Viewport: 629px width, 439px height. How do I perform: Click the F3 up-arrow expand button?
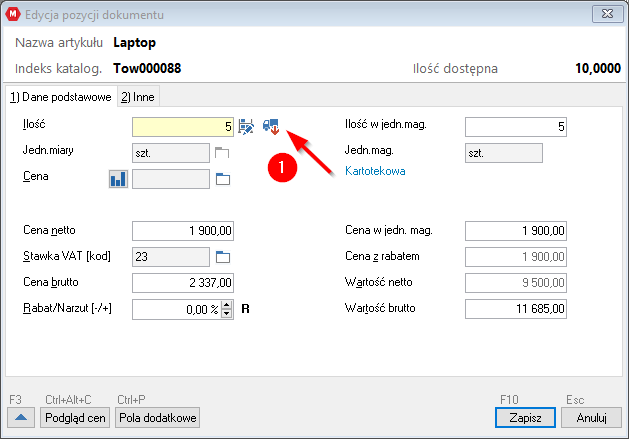(x=21, y=417)
